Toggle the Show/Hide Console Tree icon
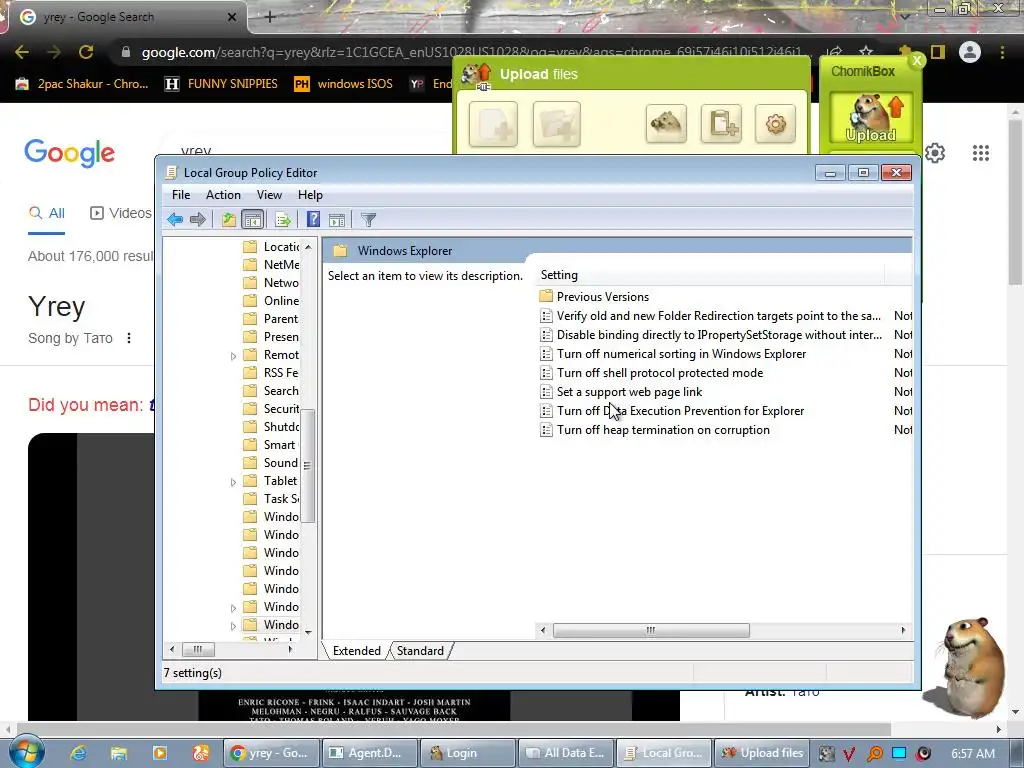This screenshot has height=768, width=1024. 252,219
